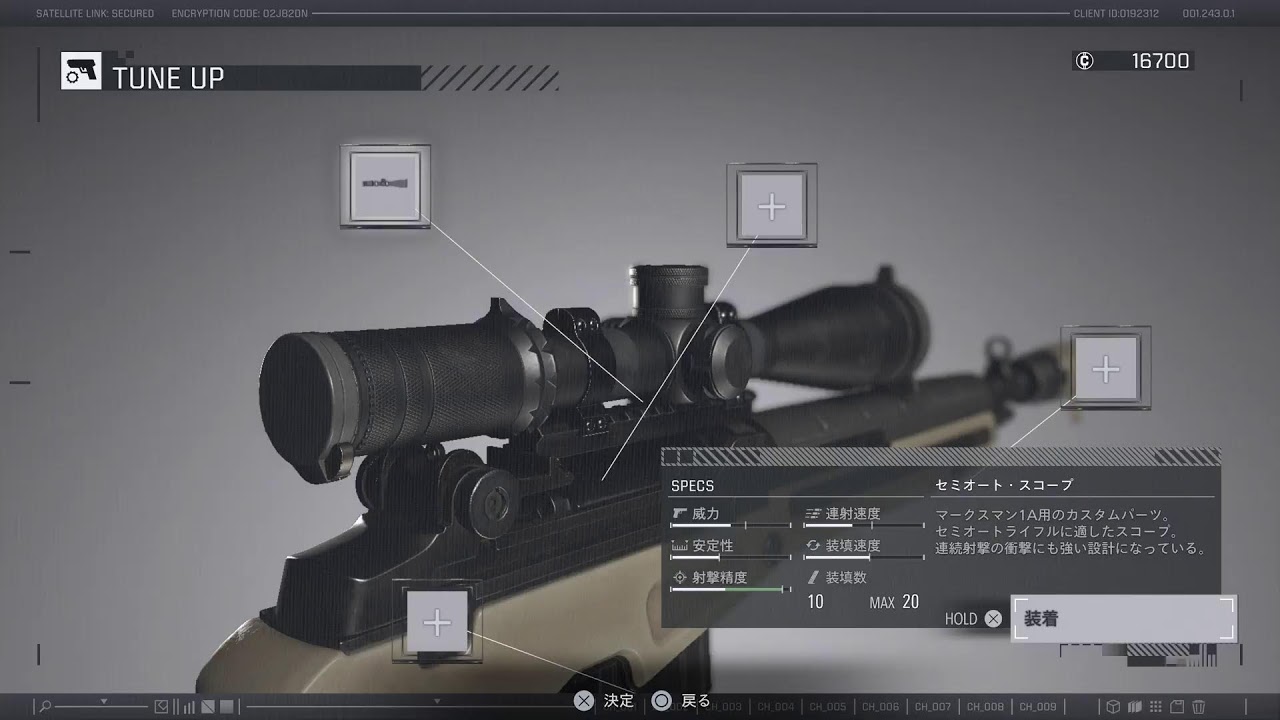Select the CH_008 marker
This screenshot has width=1280, height=720.
coord(985,707)
